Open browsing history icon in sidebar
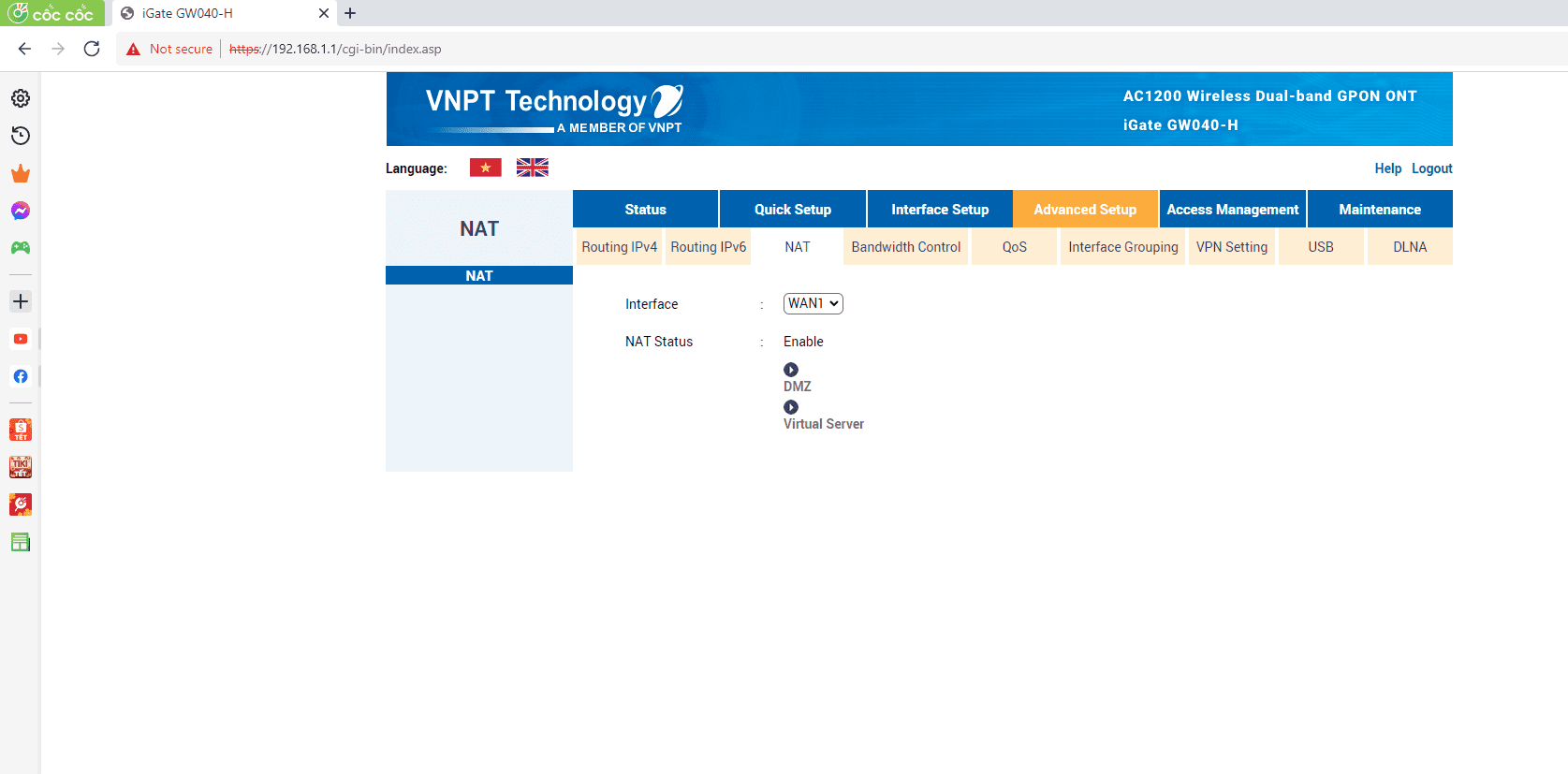This screenshot has height=774, width=1568. click(21, 136)
